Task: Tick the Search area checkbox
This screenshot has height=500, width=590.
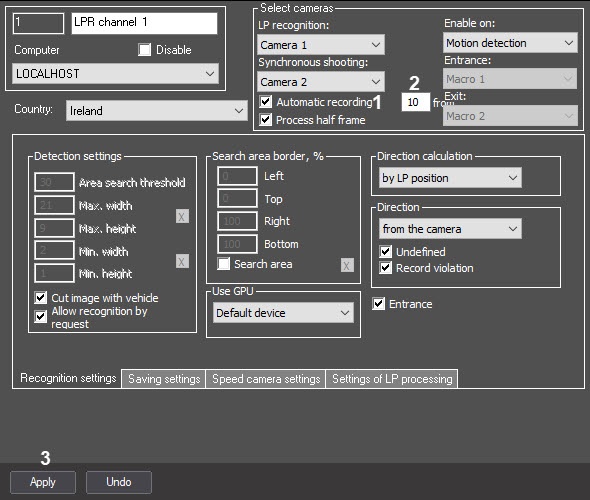Action: pos(224,264)
